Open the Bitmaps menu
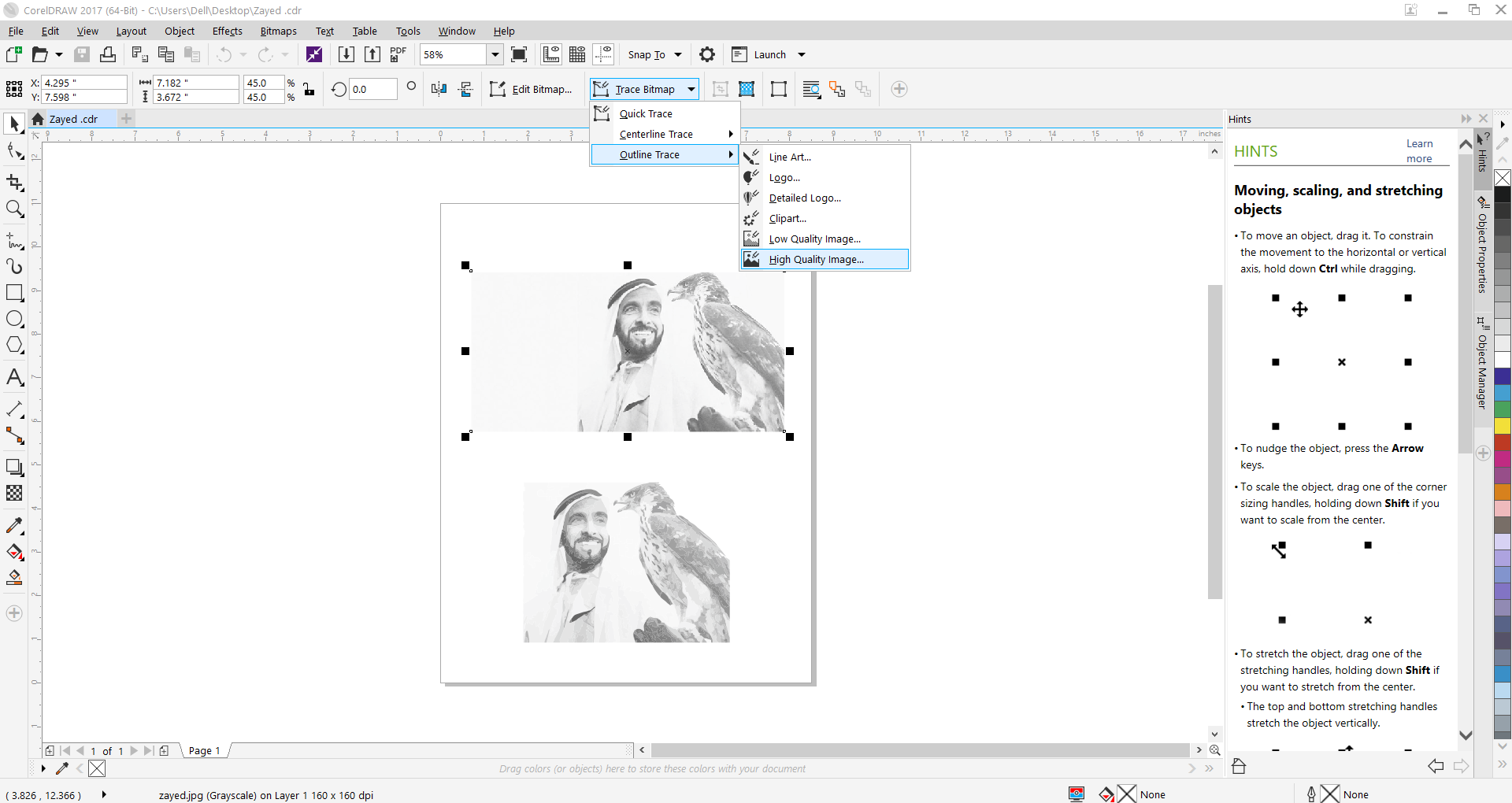The width and height of the screenshot is (1512, 803). (278, 31)
